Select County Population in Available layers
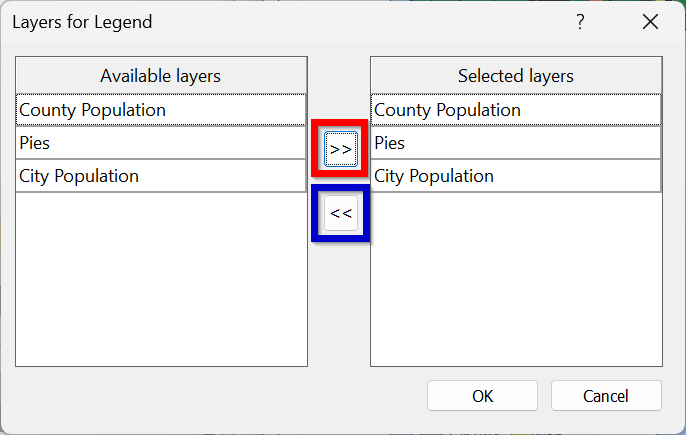The image size is (686, 435). click(161, 110)
